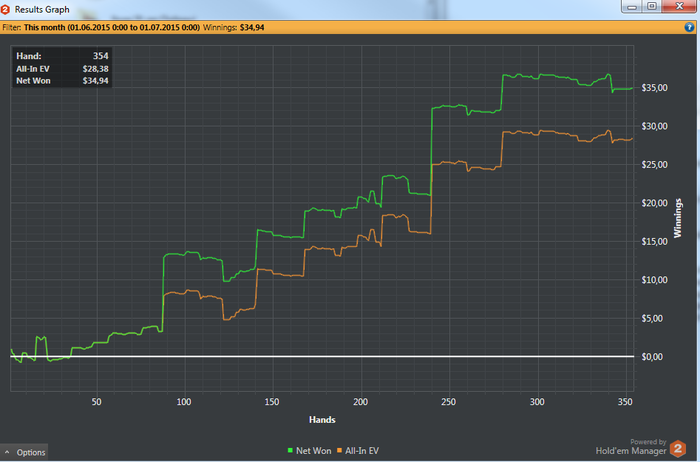
Task: Toggle the All-In EV legend entry
Action: (358, 451)
